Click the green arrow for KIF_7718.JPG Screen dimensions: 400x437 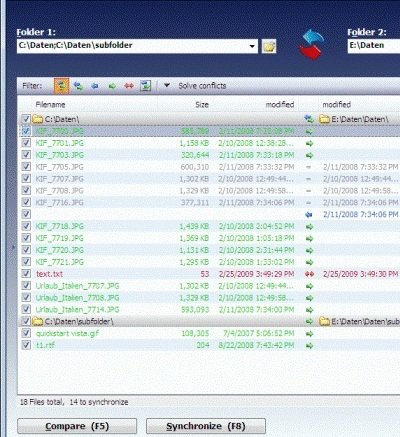310,227
